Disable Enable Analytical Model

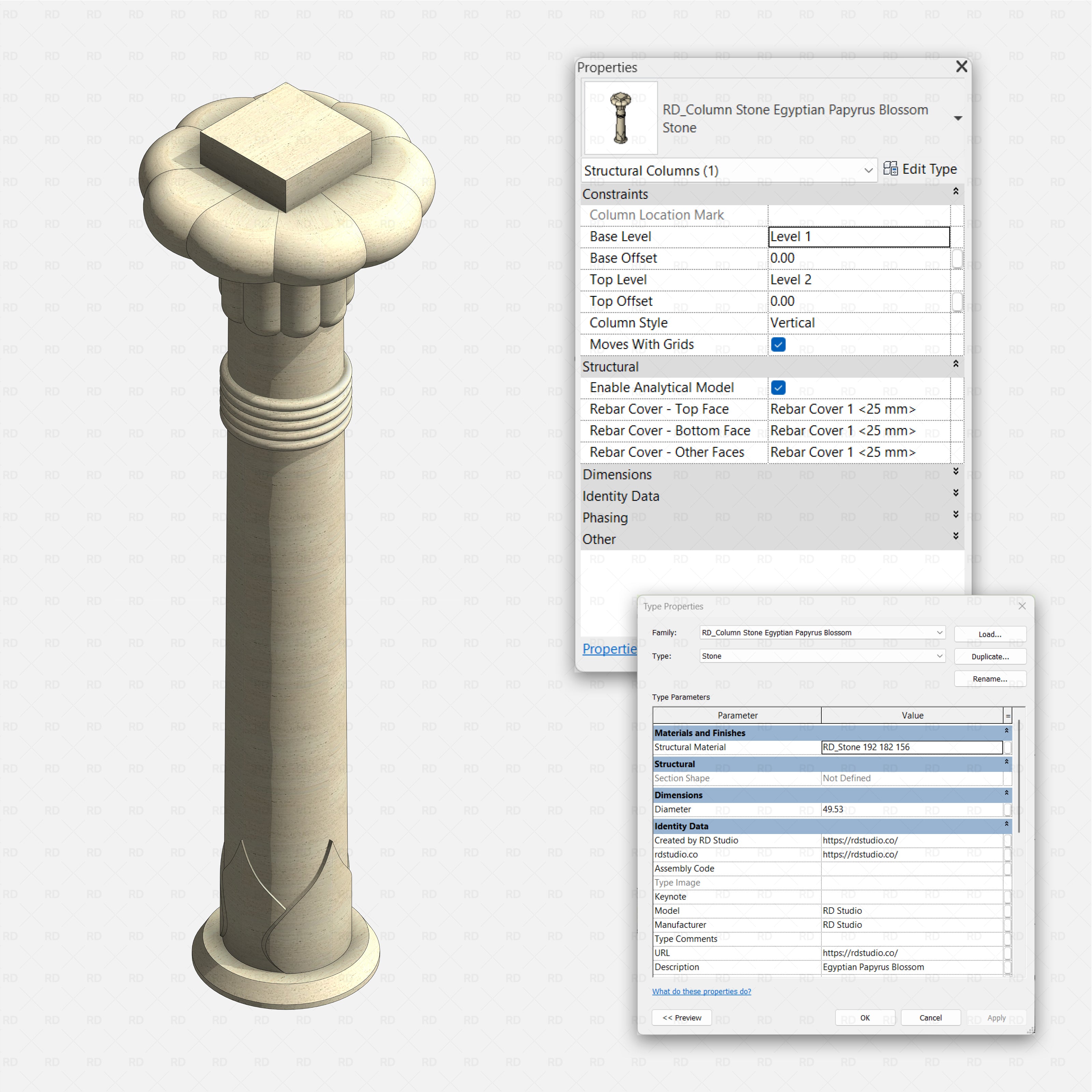[778, 388]
